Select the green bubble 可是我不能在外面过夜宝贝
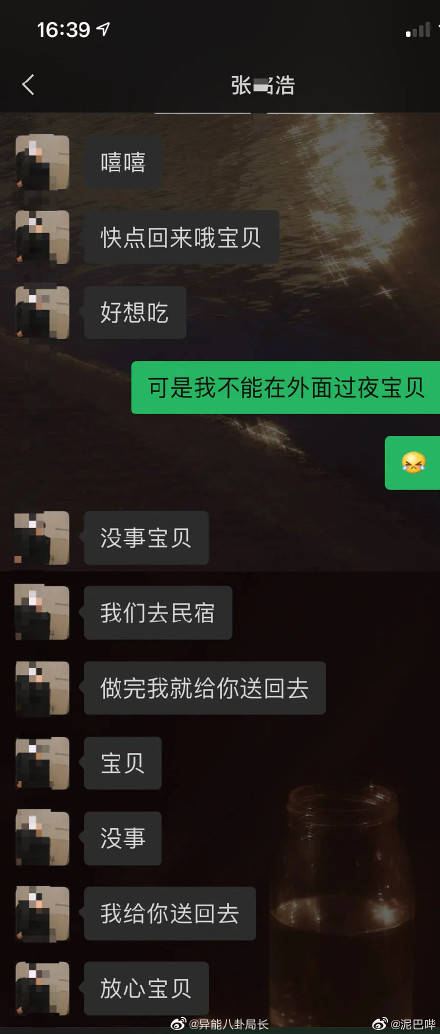The width and height of the screenshot is (440, 1034). click(286, 388)
